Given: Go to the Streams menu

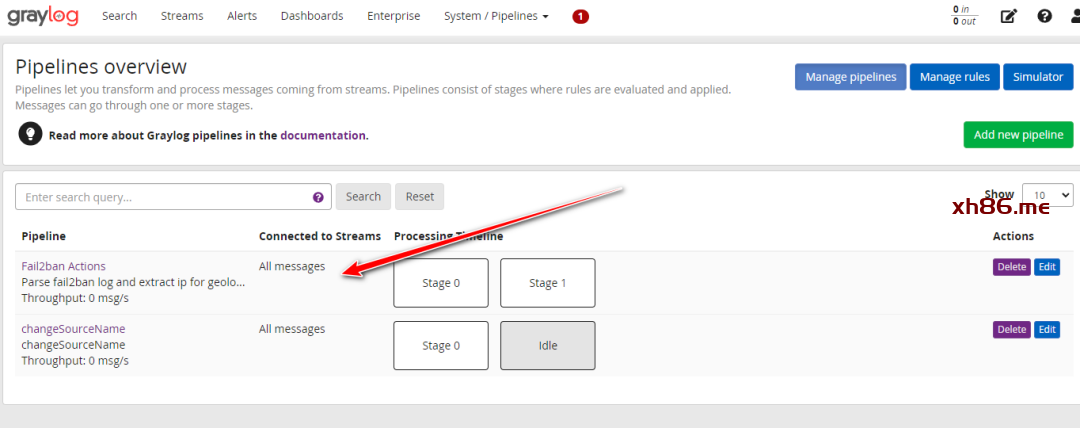Looking at the screenshot, I should [x=182, y=16].
